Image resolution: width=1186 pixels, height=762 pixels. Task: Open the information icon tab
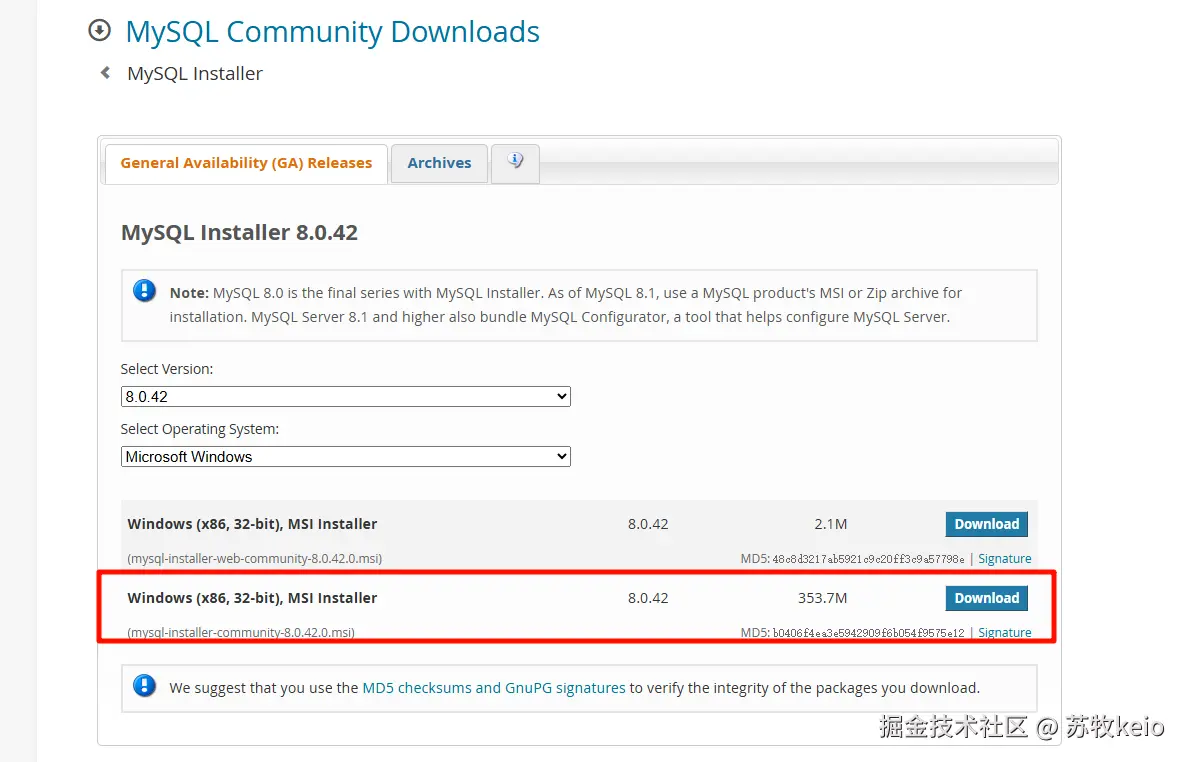pyautogui.click(x=515, y=162)
